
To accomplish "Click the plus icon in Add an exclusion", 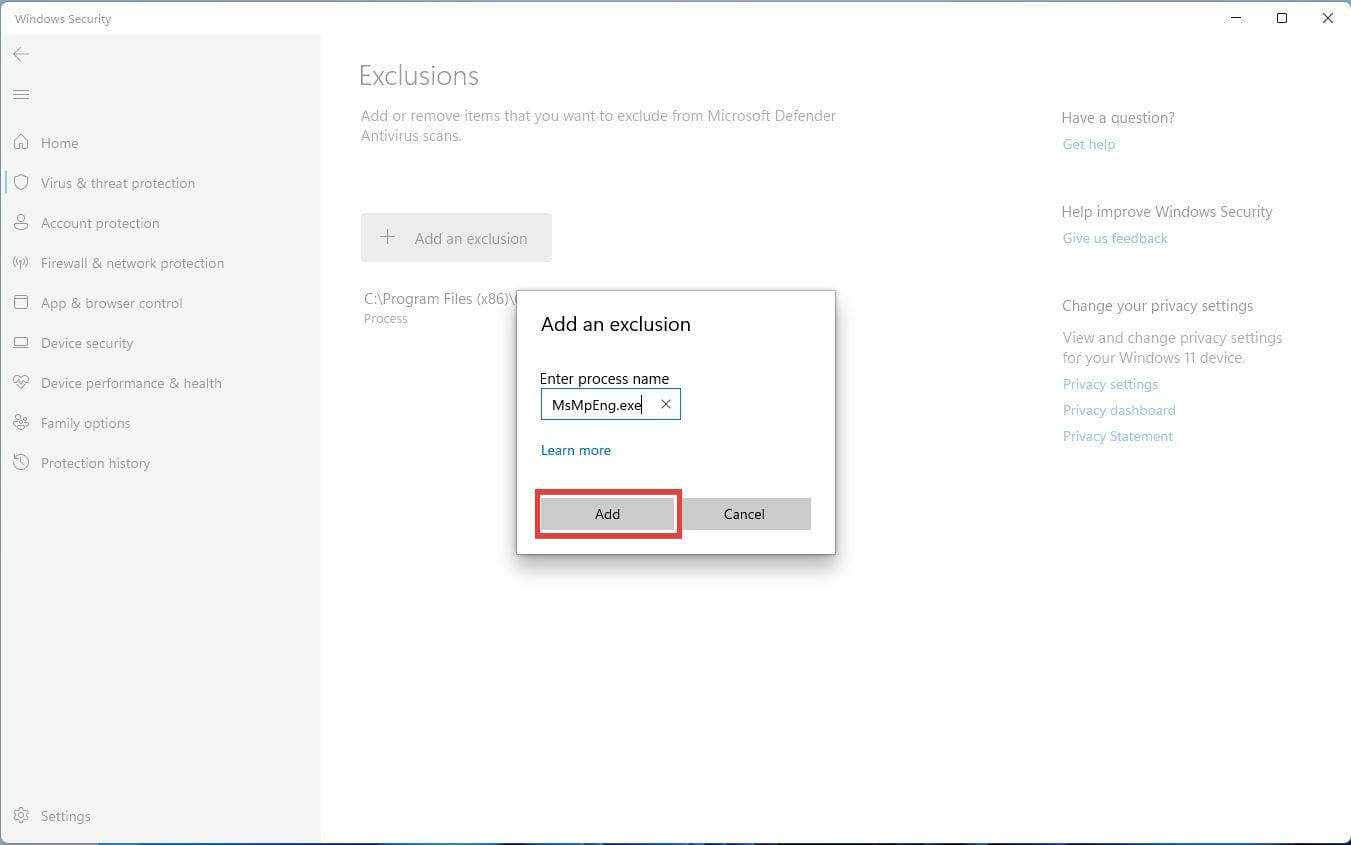I will (388, 238).
